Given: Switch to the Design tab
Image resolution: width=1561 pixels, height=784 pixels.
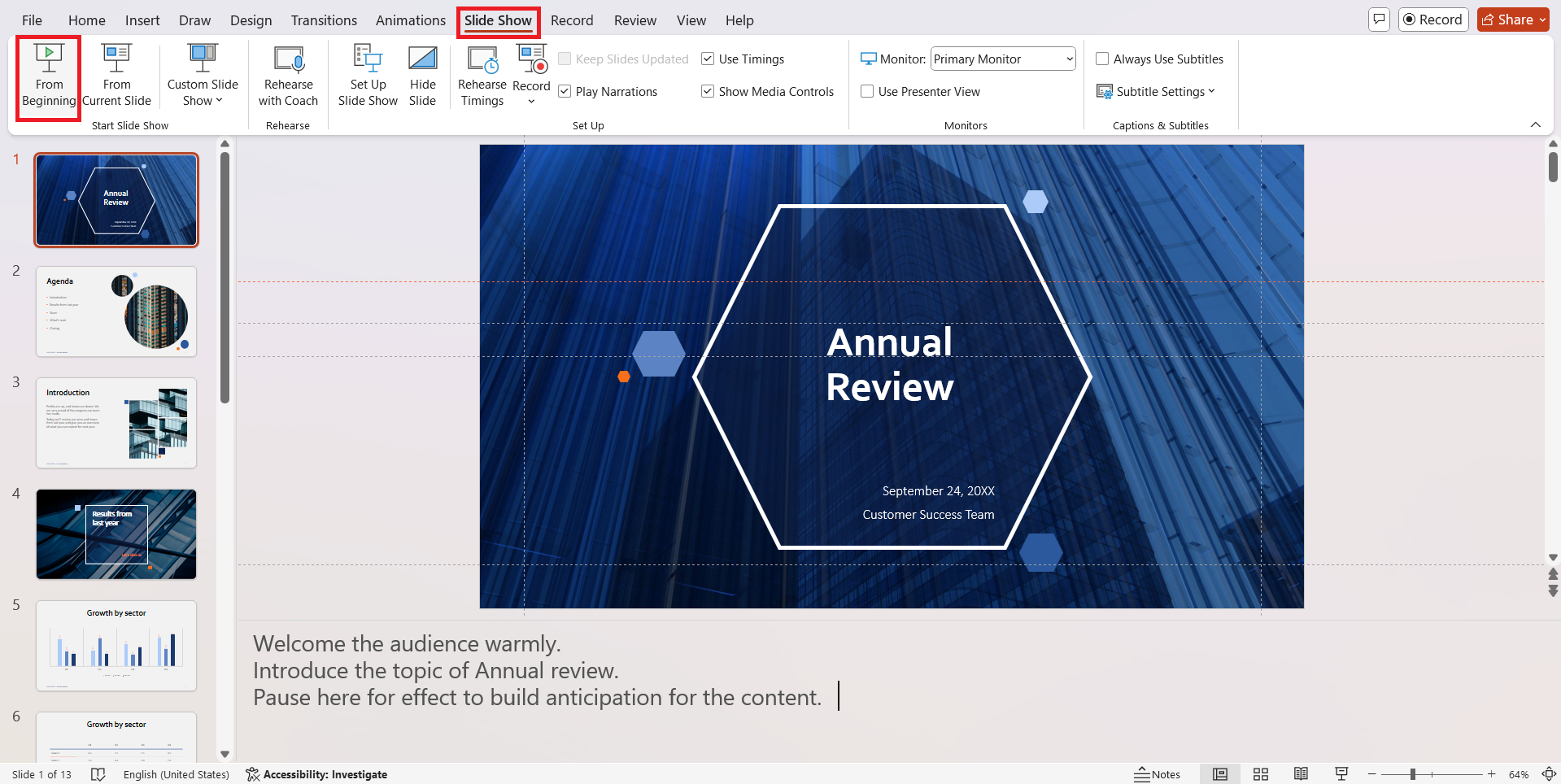Looking at the screenshot, I should tap(251, 20).
